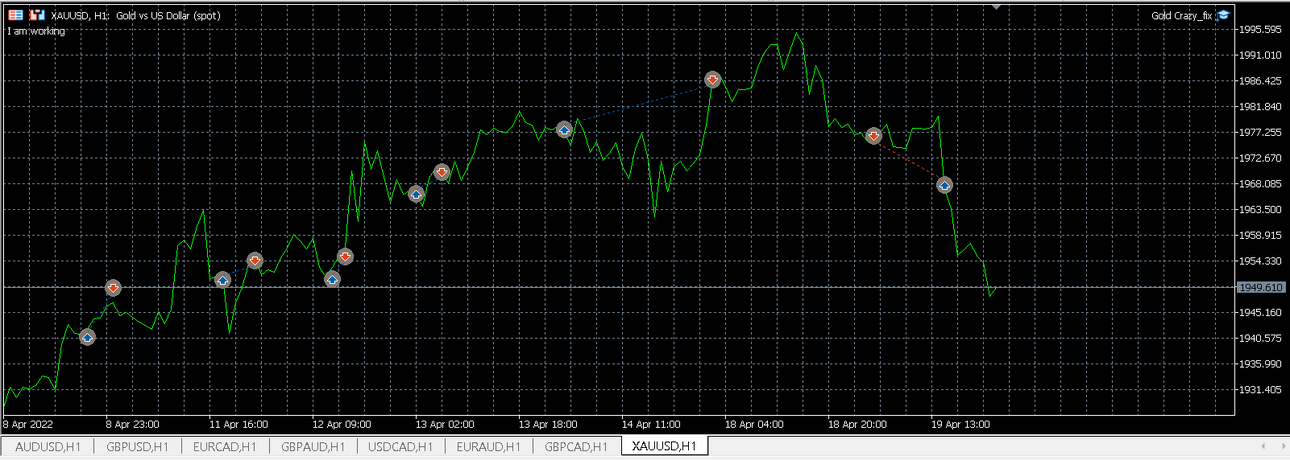Click the 8 Apr 23:00 time label
The image size is (1290, 460).
tap(135, 424)
